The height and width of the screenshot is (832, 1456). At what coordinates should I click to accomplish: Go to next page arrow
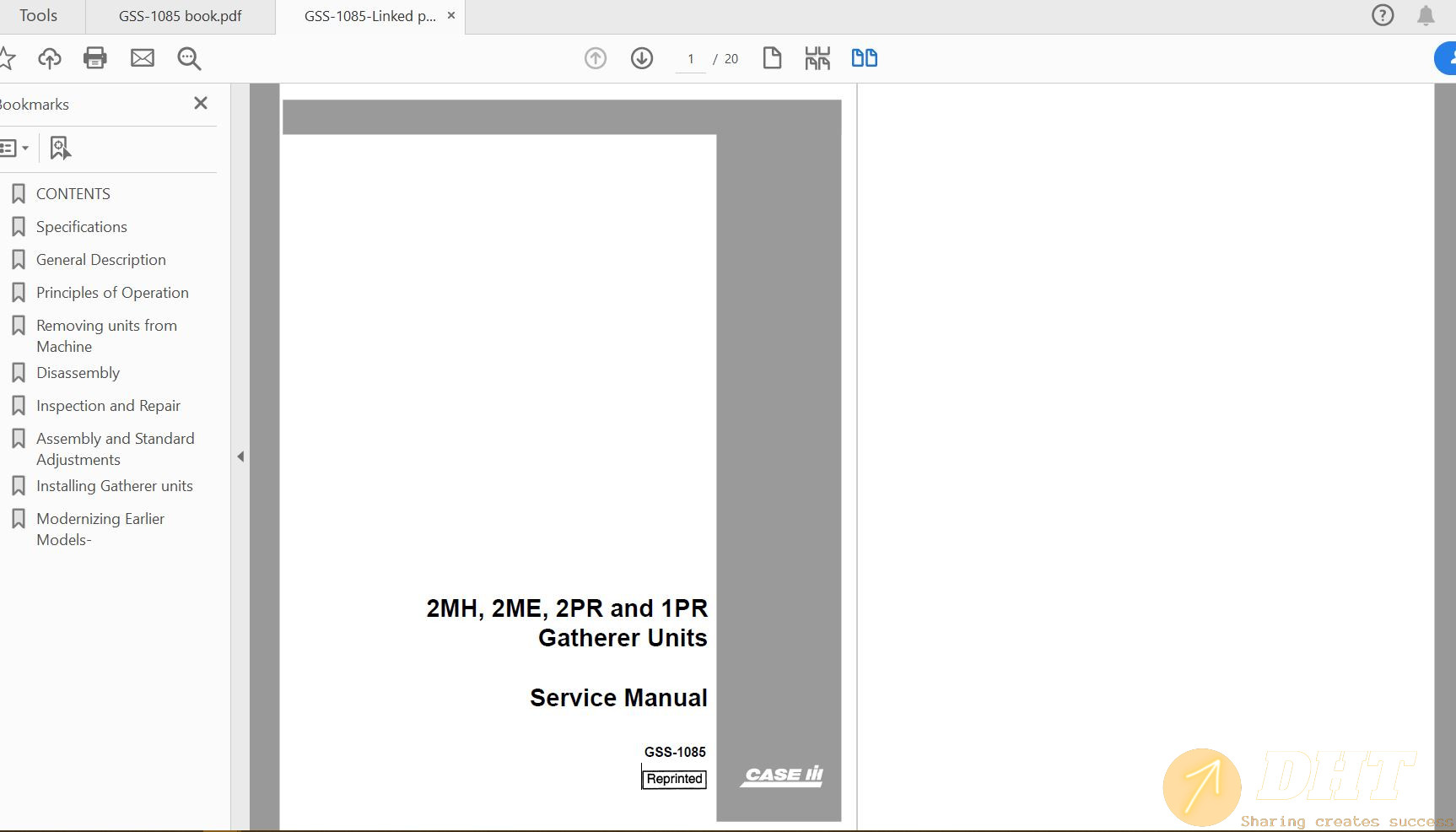642,58
